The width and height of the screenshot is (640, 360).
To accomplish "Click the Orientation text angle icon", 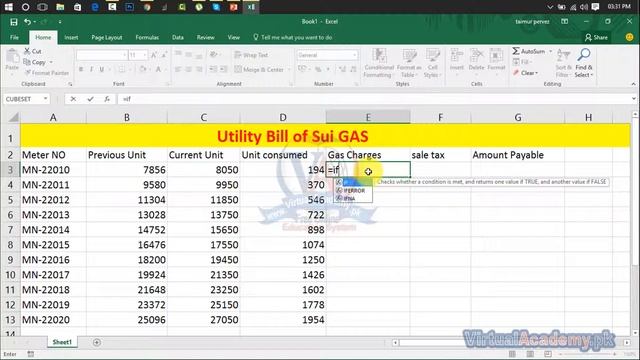I will pos(213,55).
